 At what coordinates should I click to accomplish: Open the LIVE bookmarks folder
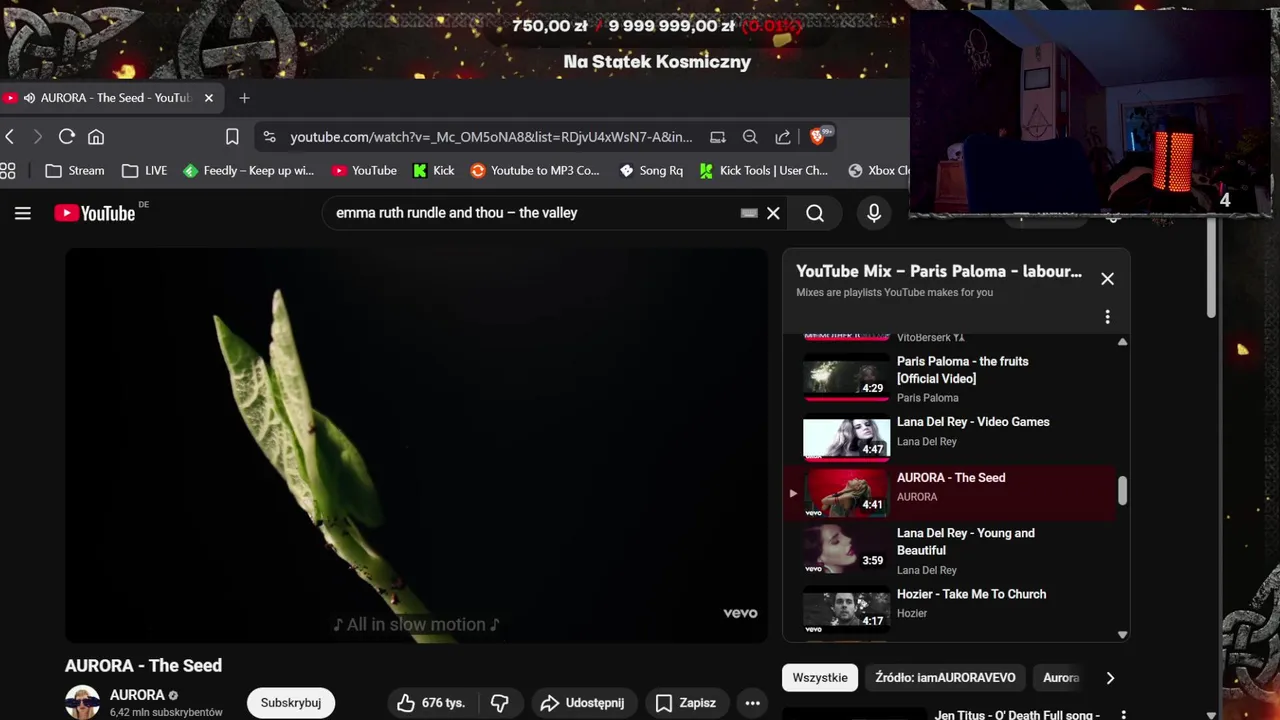tap(145, 171)
